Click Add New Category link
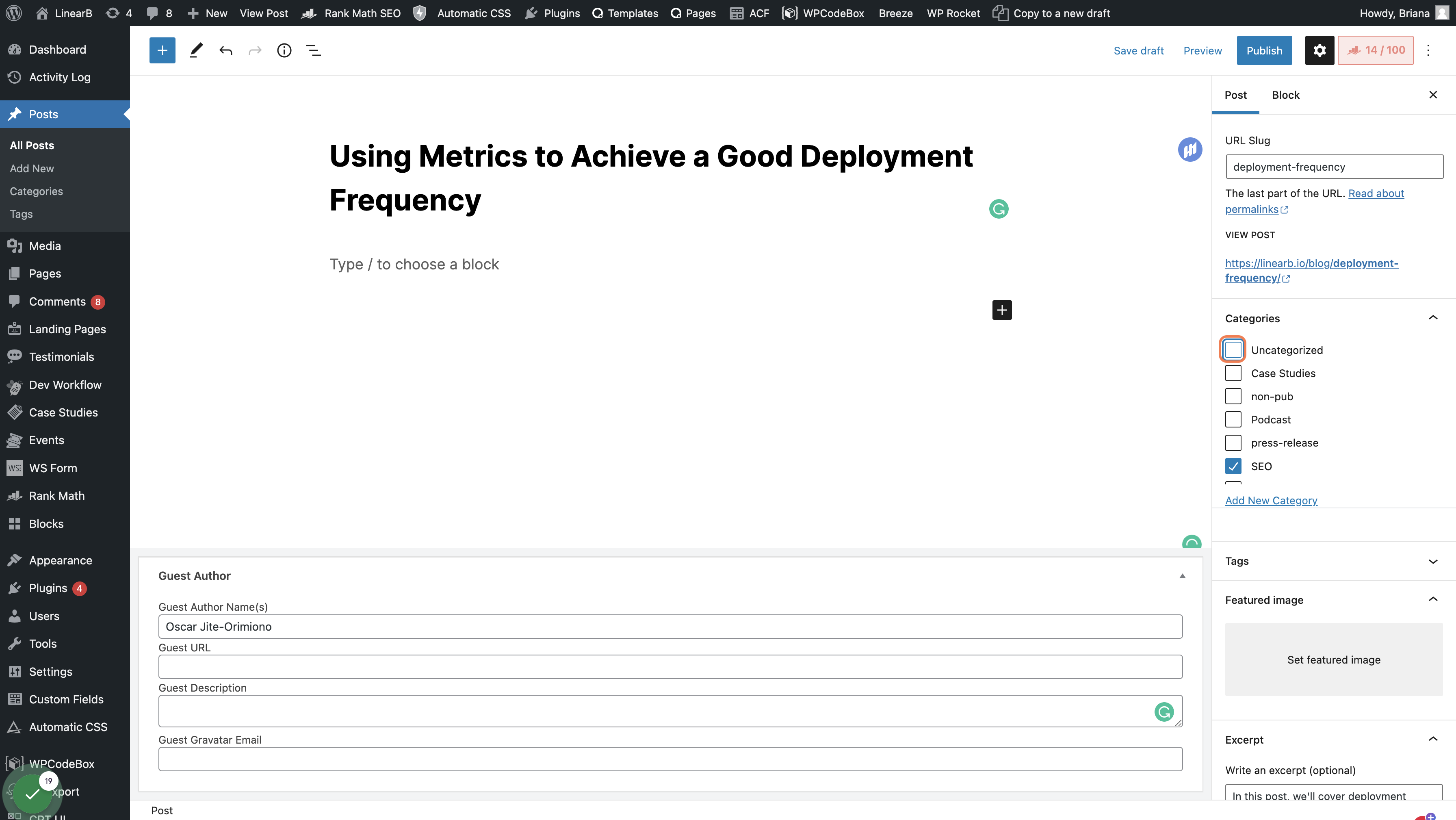Image resolution: width=1456 pixels, height=820 pixels. tap(1271, 501)
